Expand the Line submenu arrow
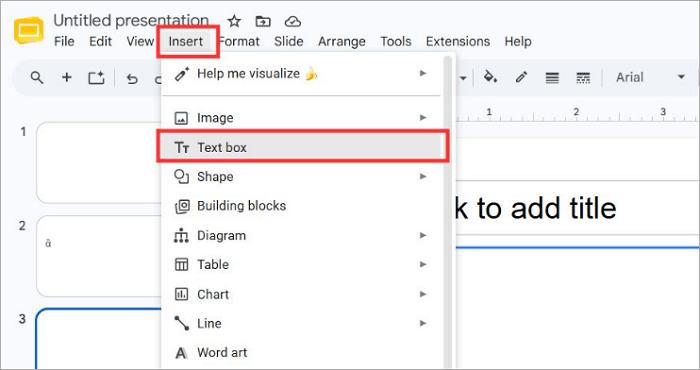 [x=423, y=324]
